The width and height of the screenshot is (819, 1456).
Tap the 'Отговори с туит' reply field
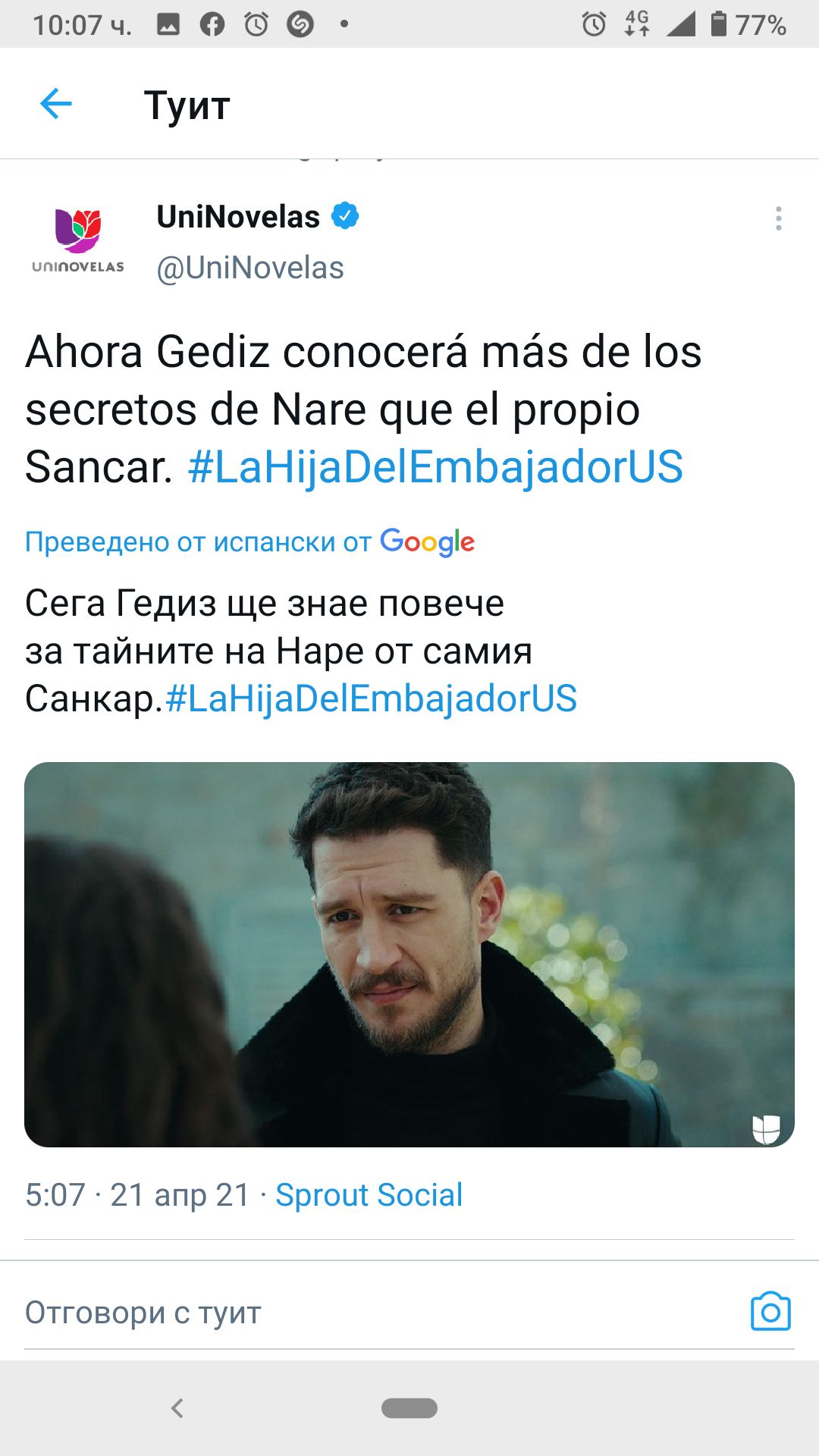click(x=379, y=1313)
